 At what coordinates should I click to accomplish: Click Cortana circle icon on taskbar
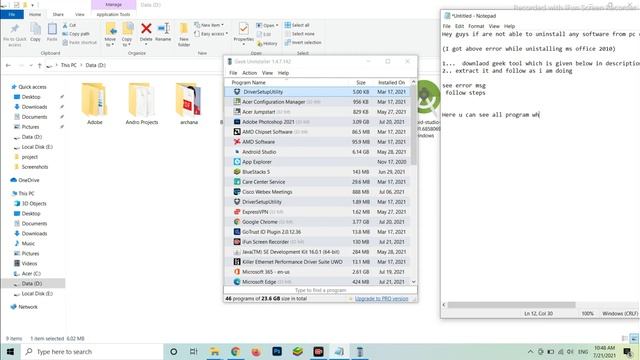(x=173, y=351)
